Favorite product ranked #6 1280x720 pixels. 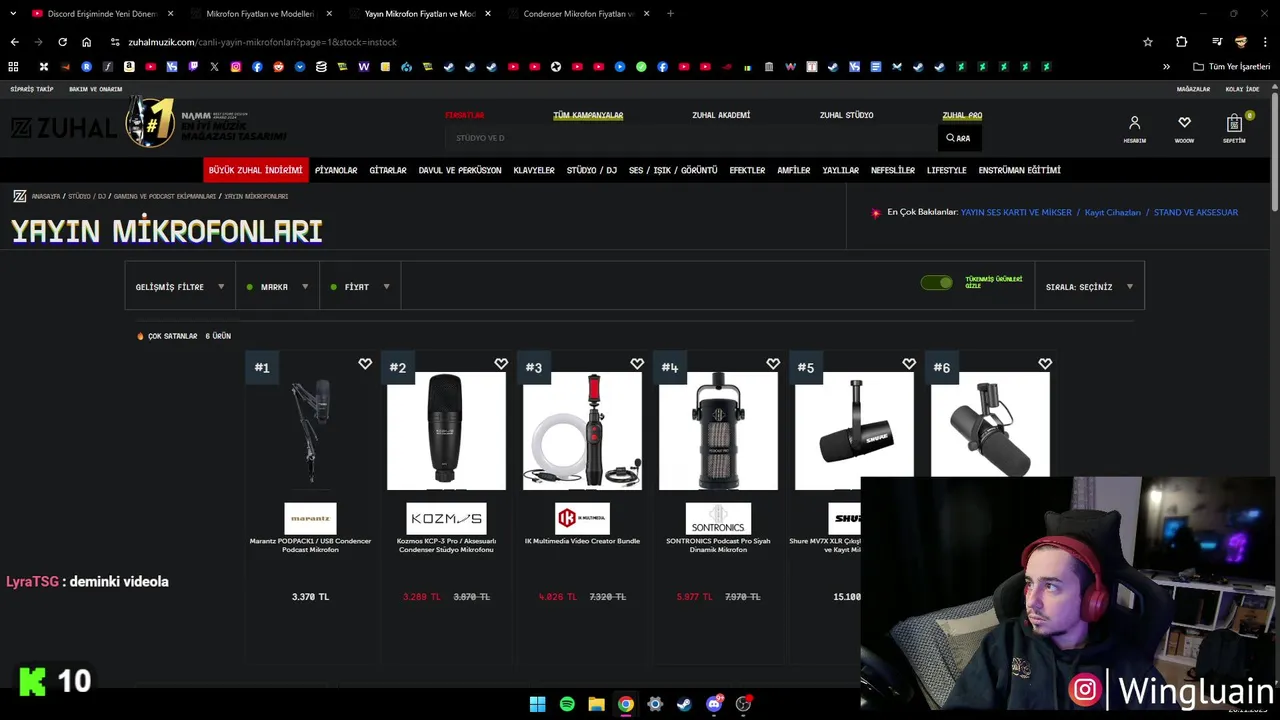[1045, 364]
